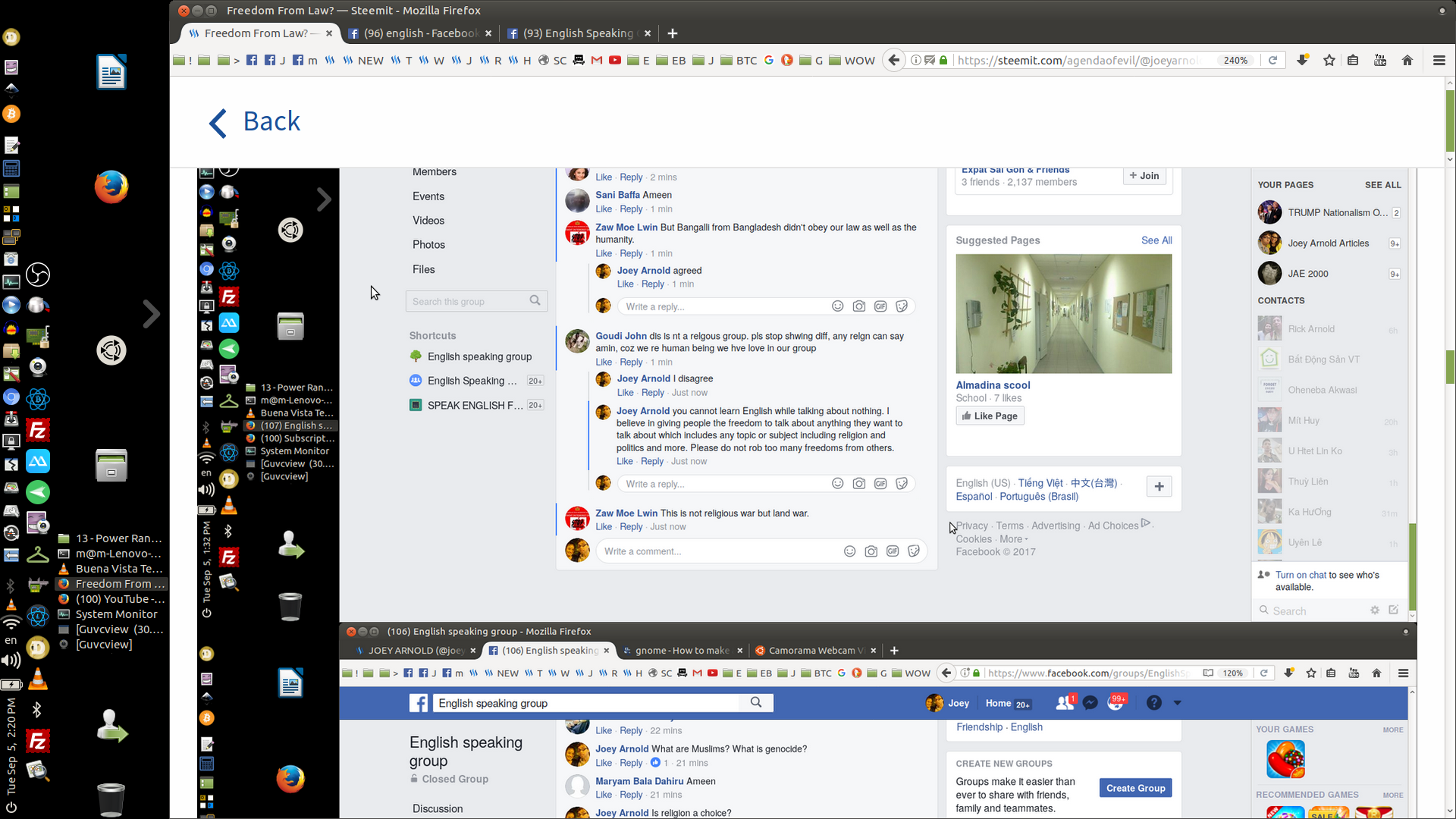Screen dimensions: 1456x819
Task: Open the Steemit 'T' bookmark
Action: [x=402, y=61]
